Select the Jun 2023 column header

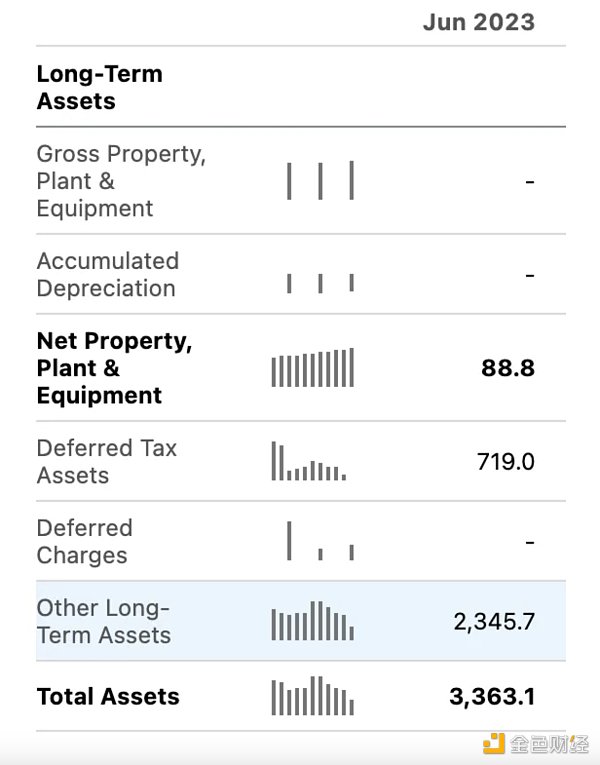point(478,23)
